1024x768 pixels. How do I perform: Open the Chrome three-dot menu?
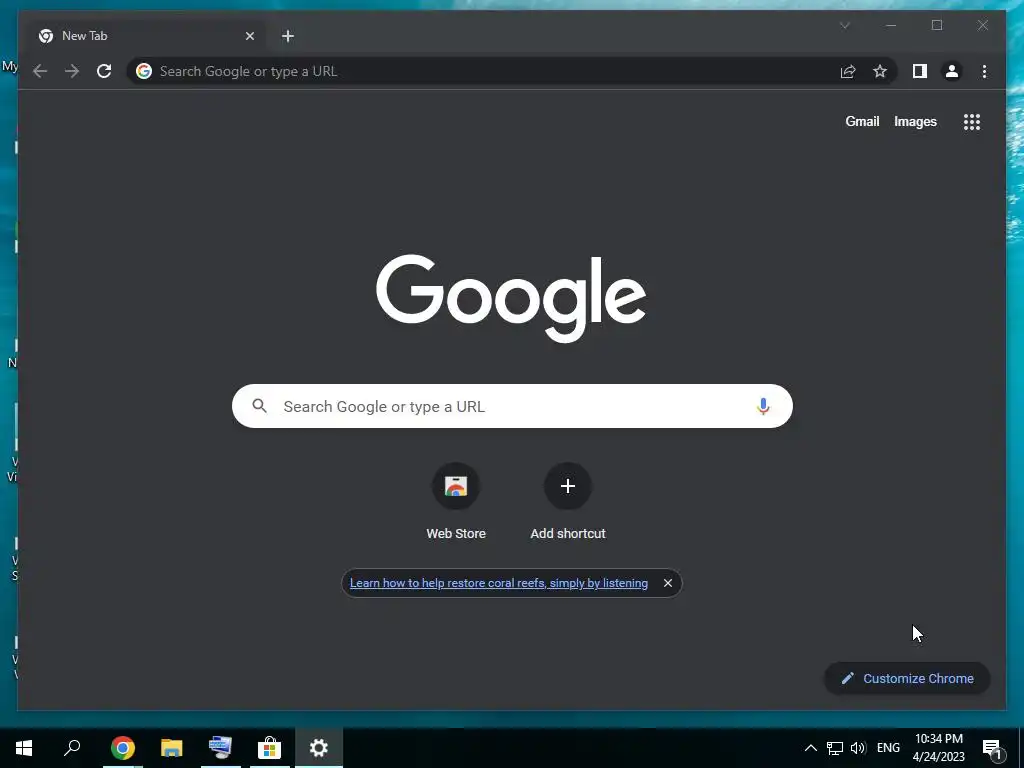(x=984, y=71)
